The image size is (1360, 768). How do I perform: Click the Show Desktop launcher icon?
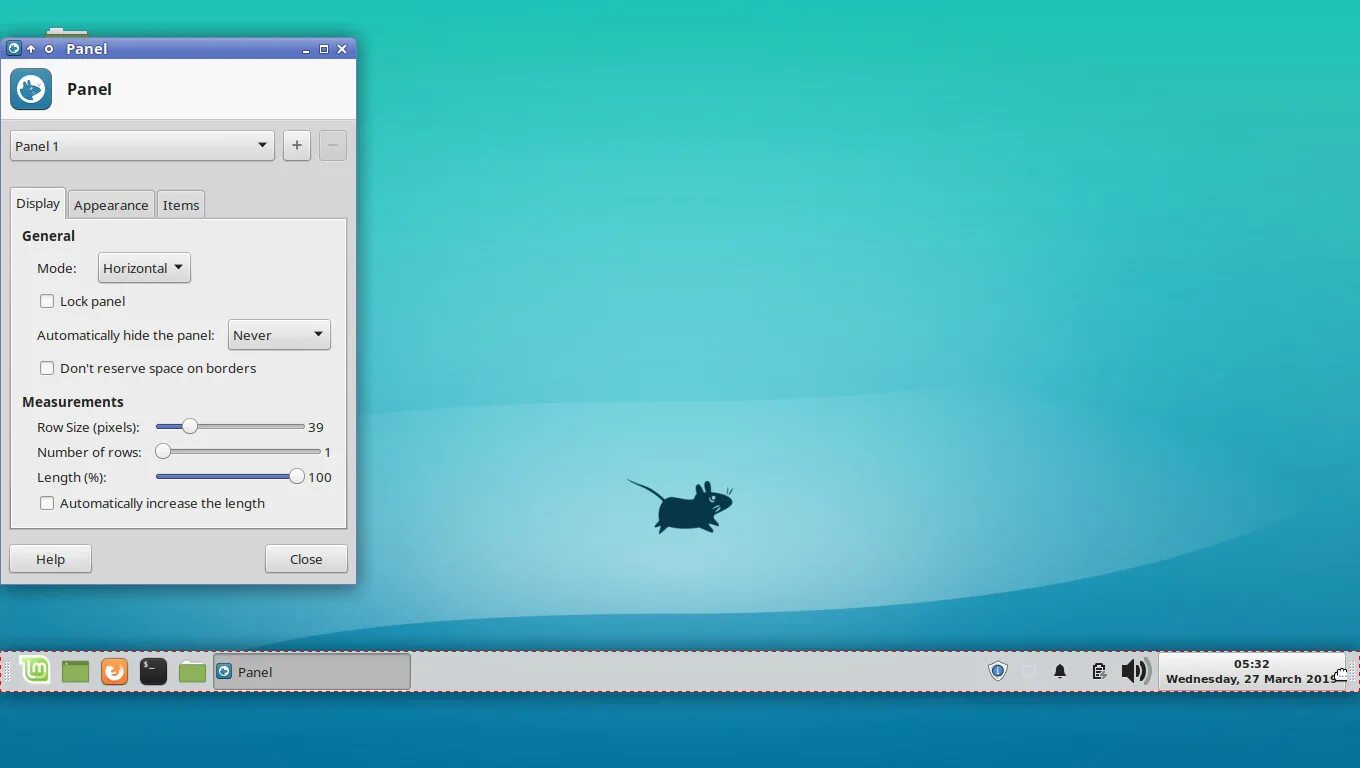(75, 671)
